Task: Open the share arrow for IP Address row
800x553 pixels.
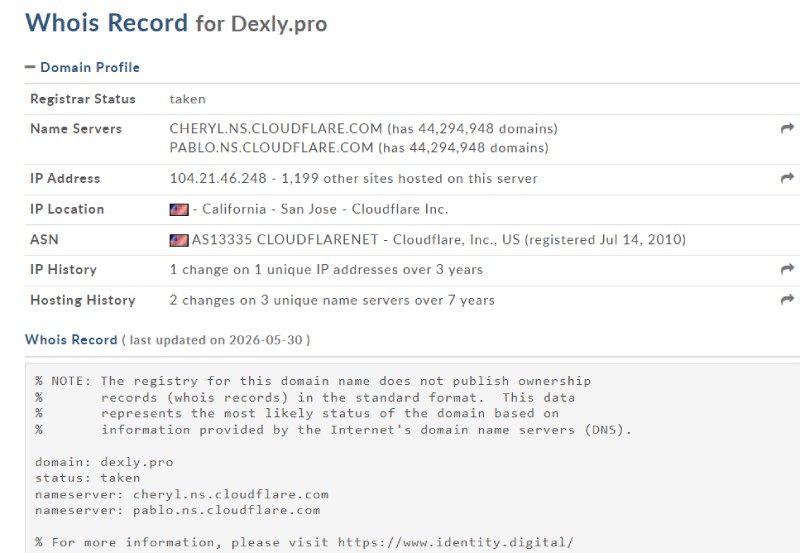Action: tap(787, 178)
